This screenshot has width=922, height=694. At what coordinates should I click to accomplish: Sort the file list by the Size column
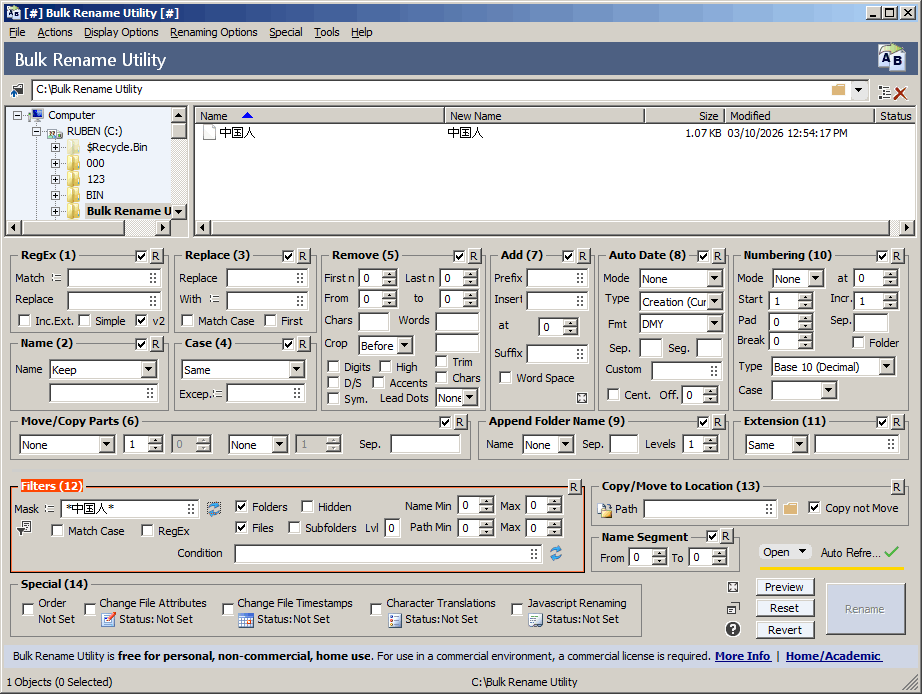tap(684, 116)
